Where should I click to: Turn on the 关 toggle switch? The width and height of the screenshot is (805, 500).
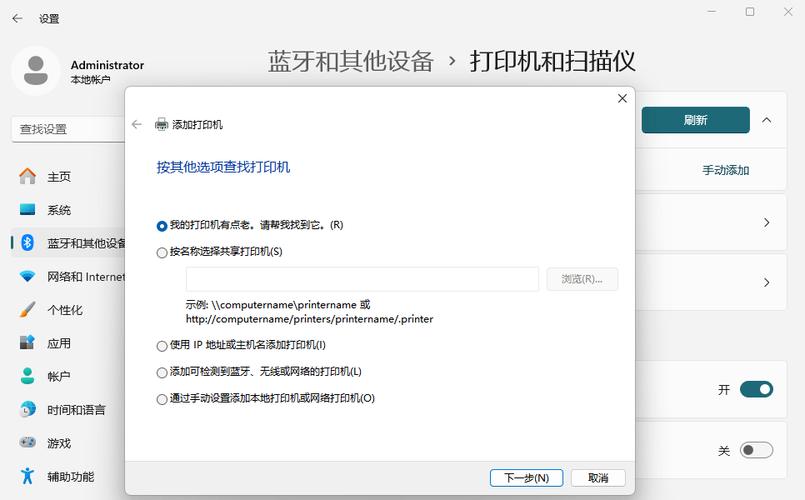point(756,450)
